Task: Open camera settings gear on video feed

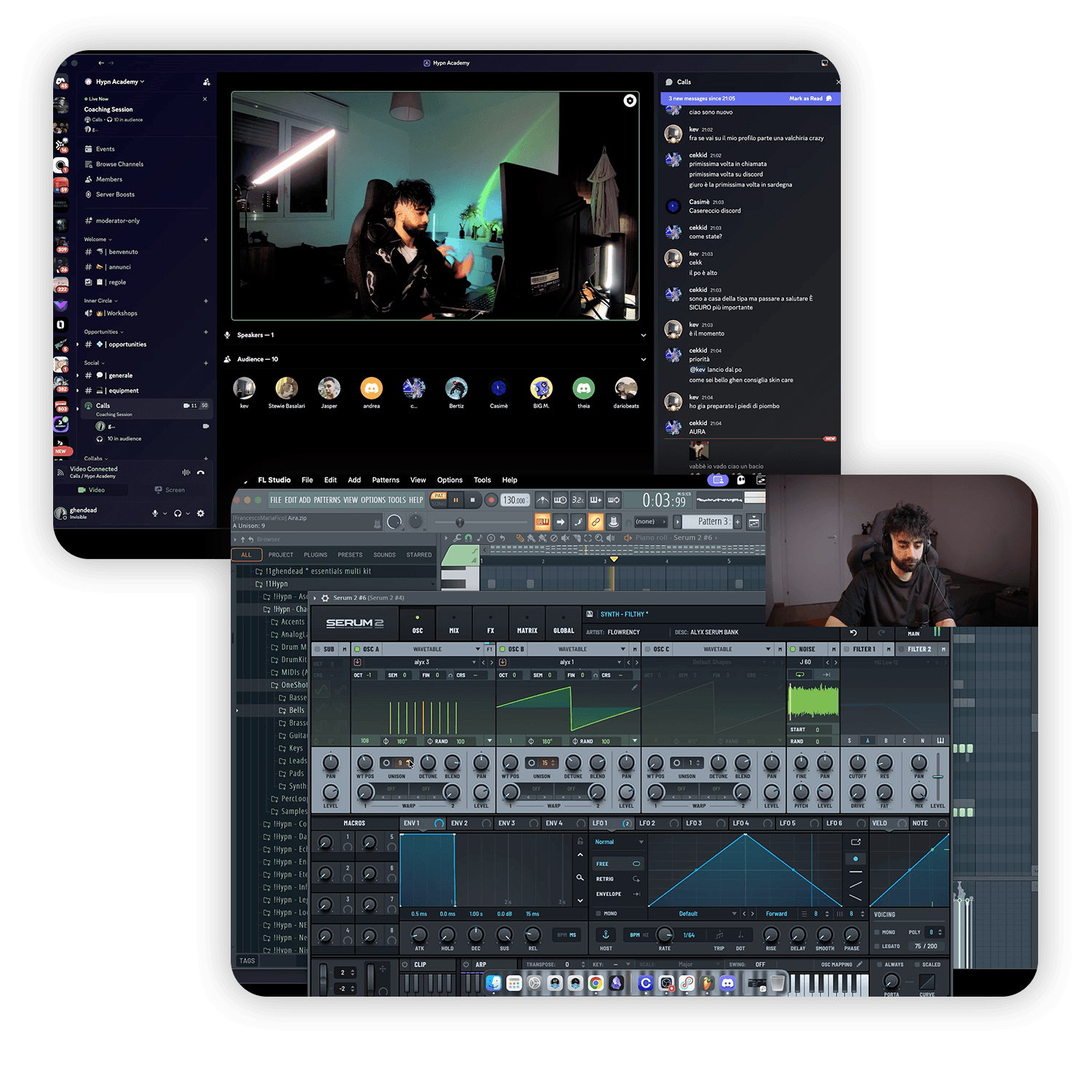Action: (x=630, y=100)
